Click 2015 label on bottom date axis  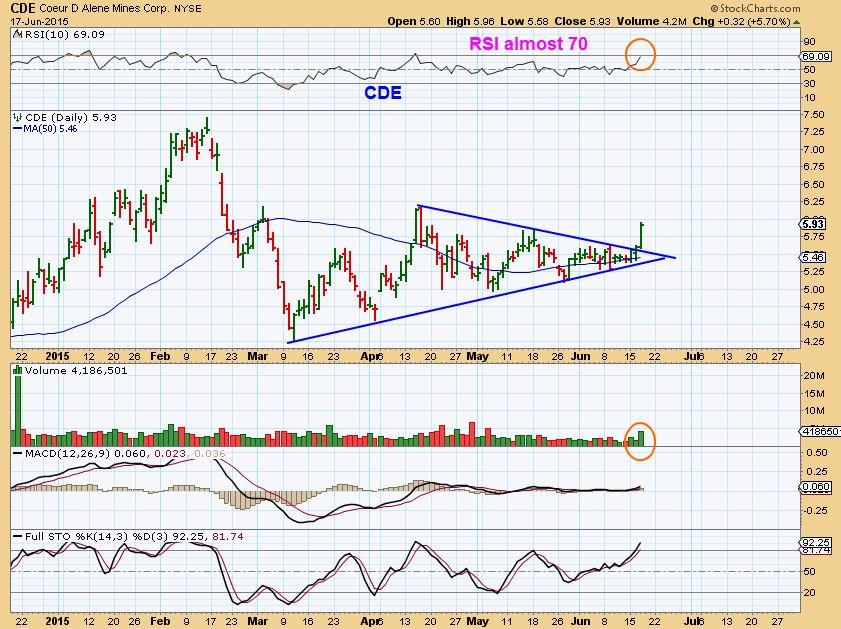tap(57, 621)
